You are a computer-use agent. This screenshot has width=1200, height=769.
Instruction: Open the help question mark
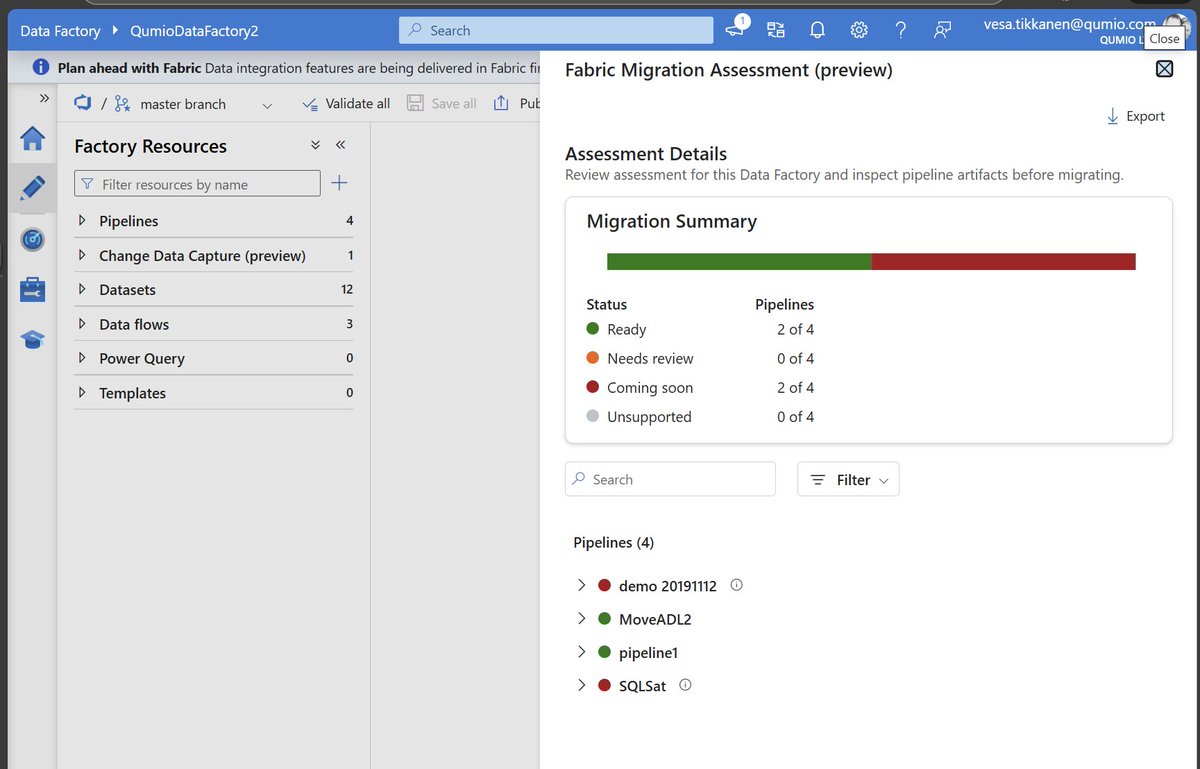[x=901, y=30]
